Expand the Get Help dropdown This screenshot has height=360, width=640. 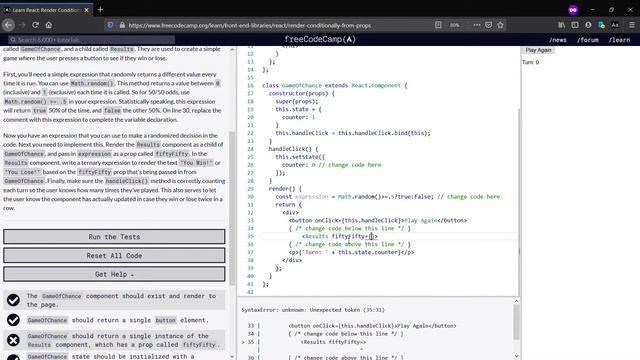[x=114, y=274]
